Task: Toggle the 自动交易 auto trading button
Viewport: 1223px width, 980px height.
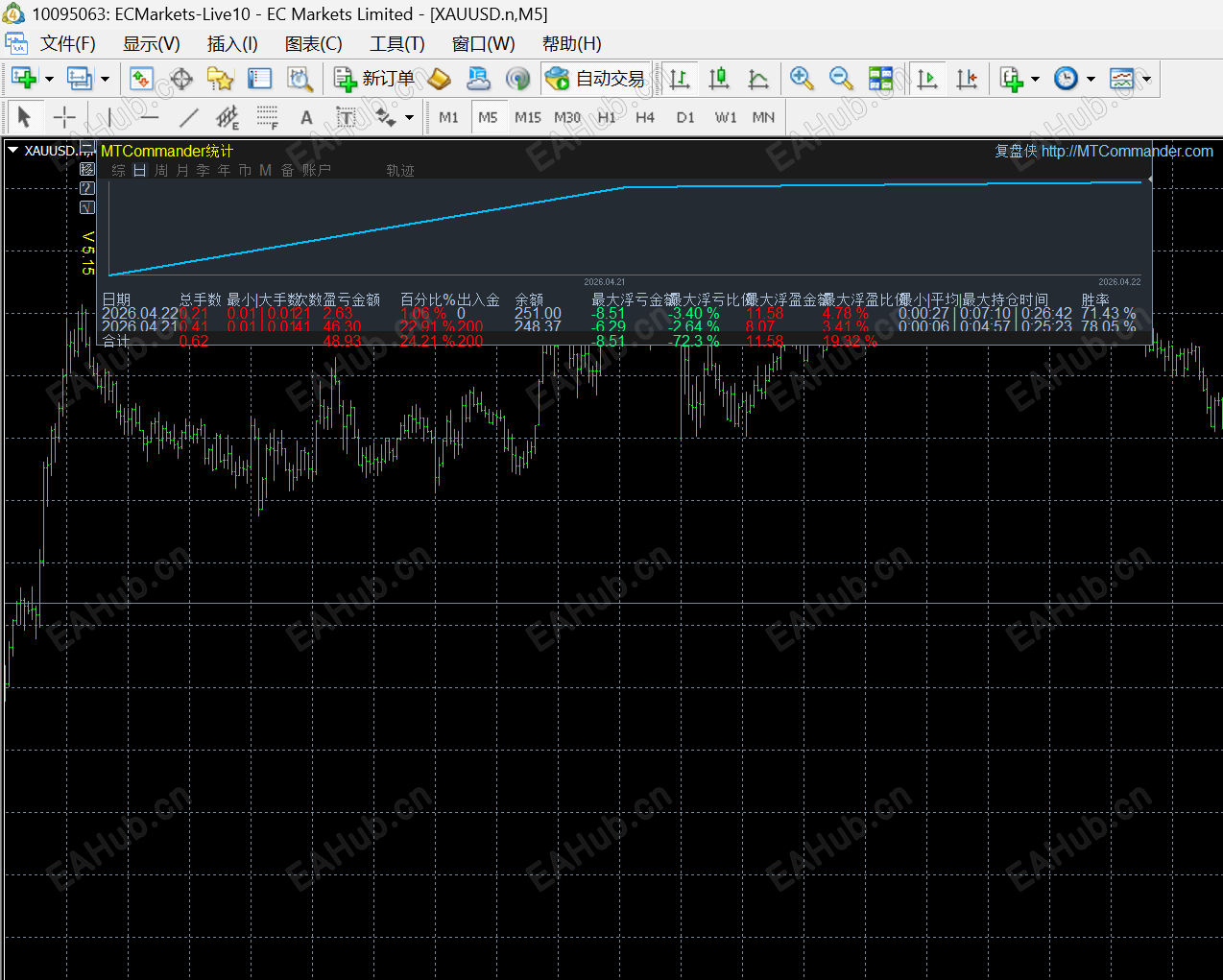Action: 596,79
